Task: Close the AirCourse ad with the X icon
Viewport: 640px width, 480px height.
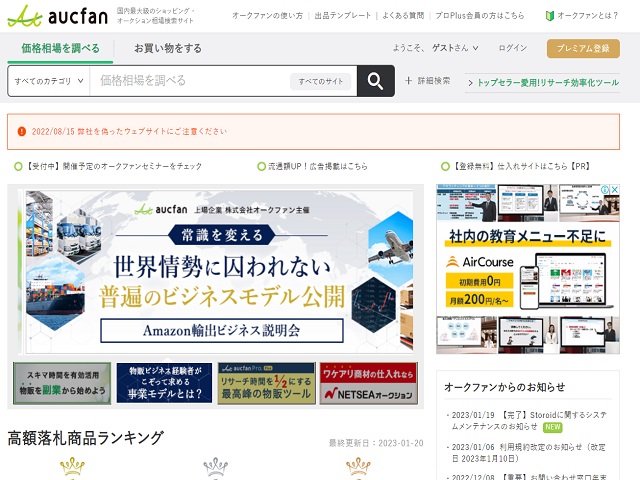Action: click(x=614, y=190)
